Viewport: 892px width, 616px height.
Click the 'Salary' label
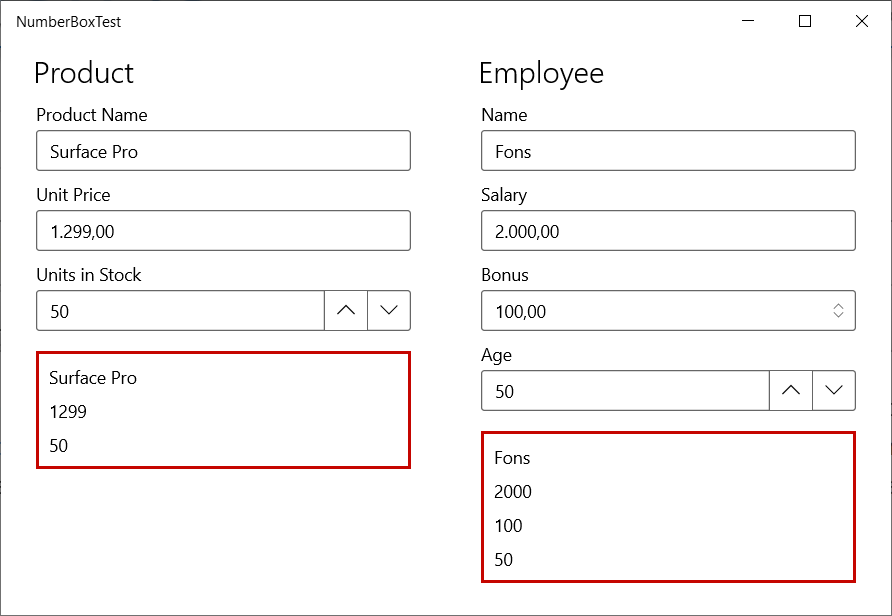[x=504, y=196]
